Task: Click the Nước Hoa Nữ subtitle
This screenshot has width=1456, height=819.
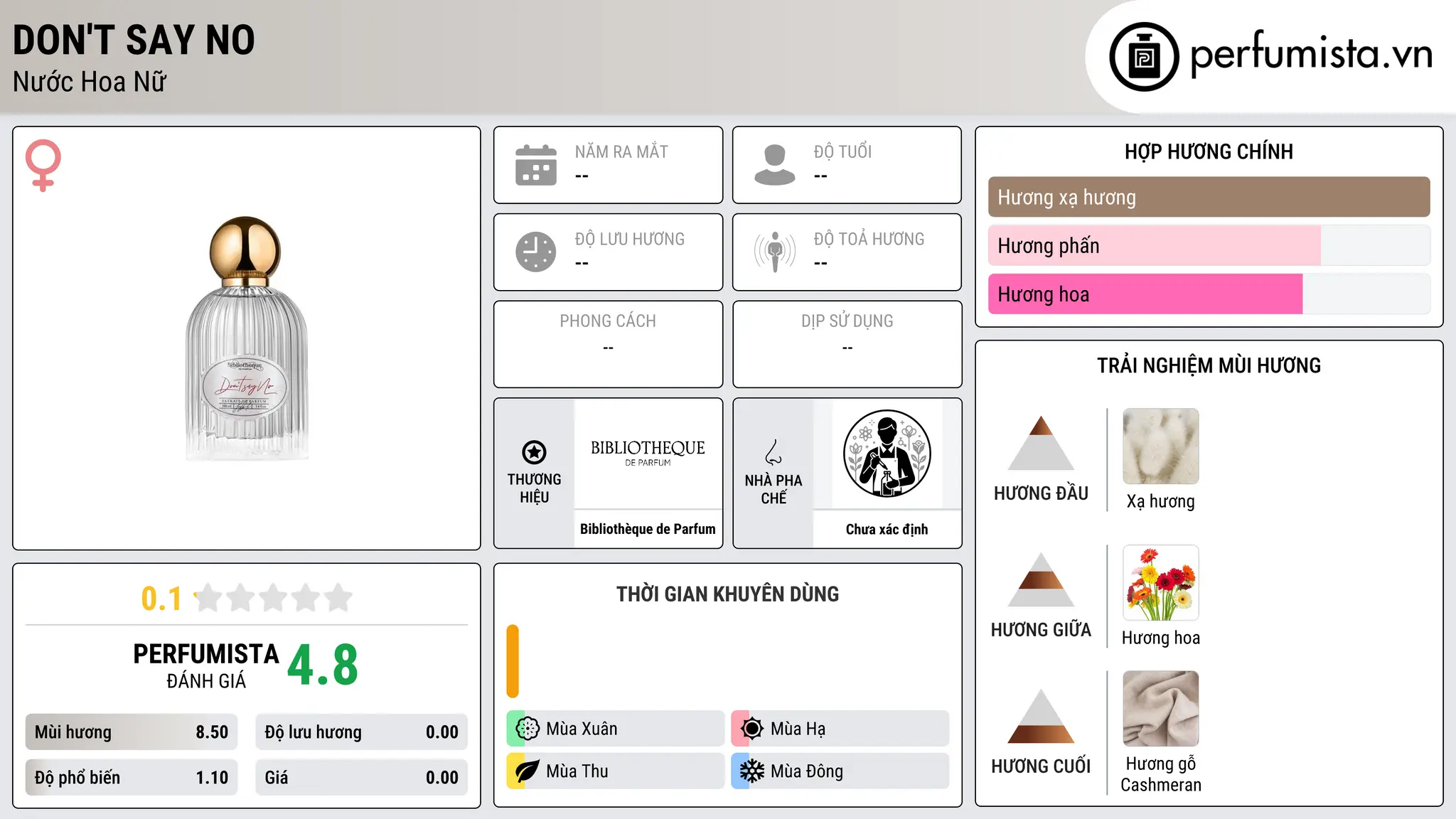Action: [90, 82]
